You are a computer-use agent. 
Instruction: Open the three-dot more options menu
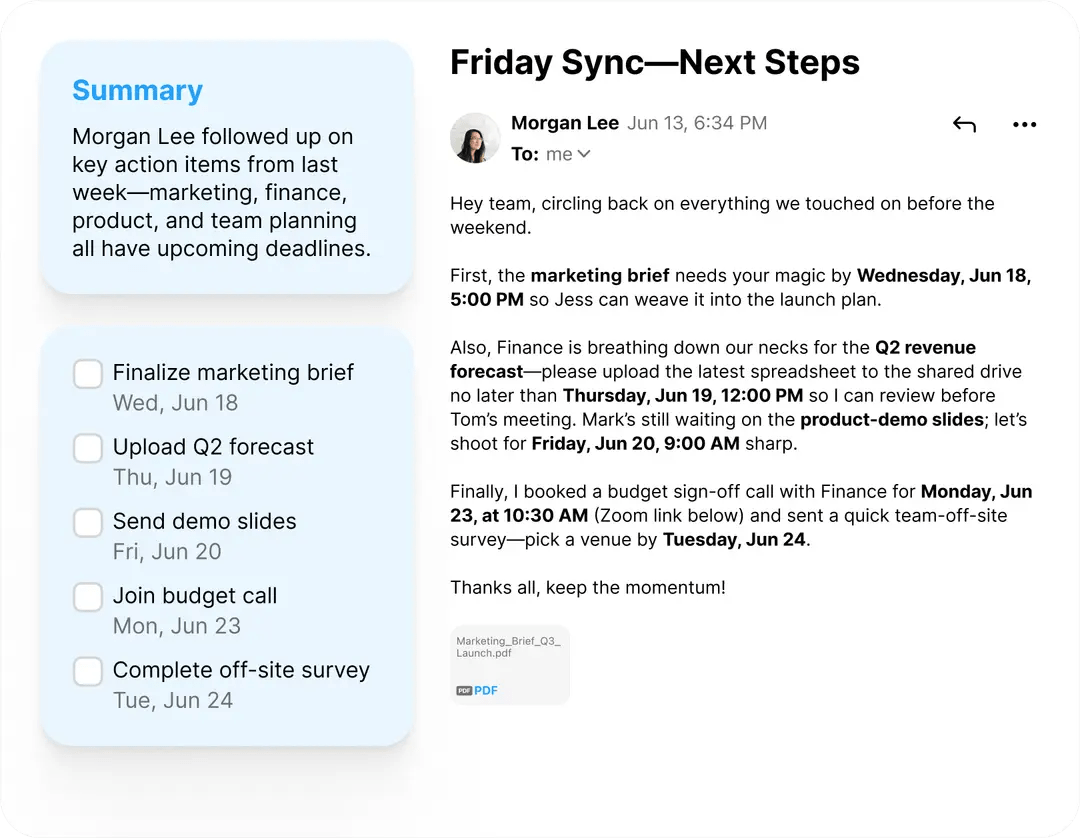[1024, 125]
